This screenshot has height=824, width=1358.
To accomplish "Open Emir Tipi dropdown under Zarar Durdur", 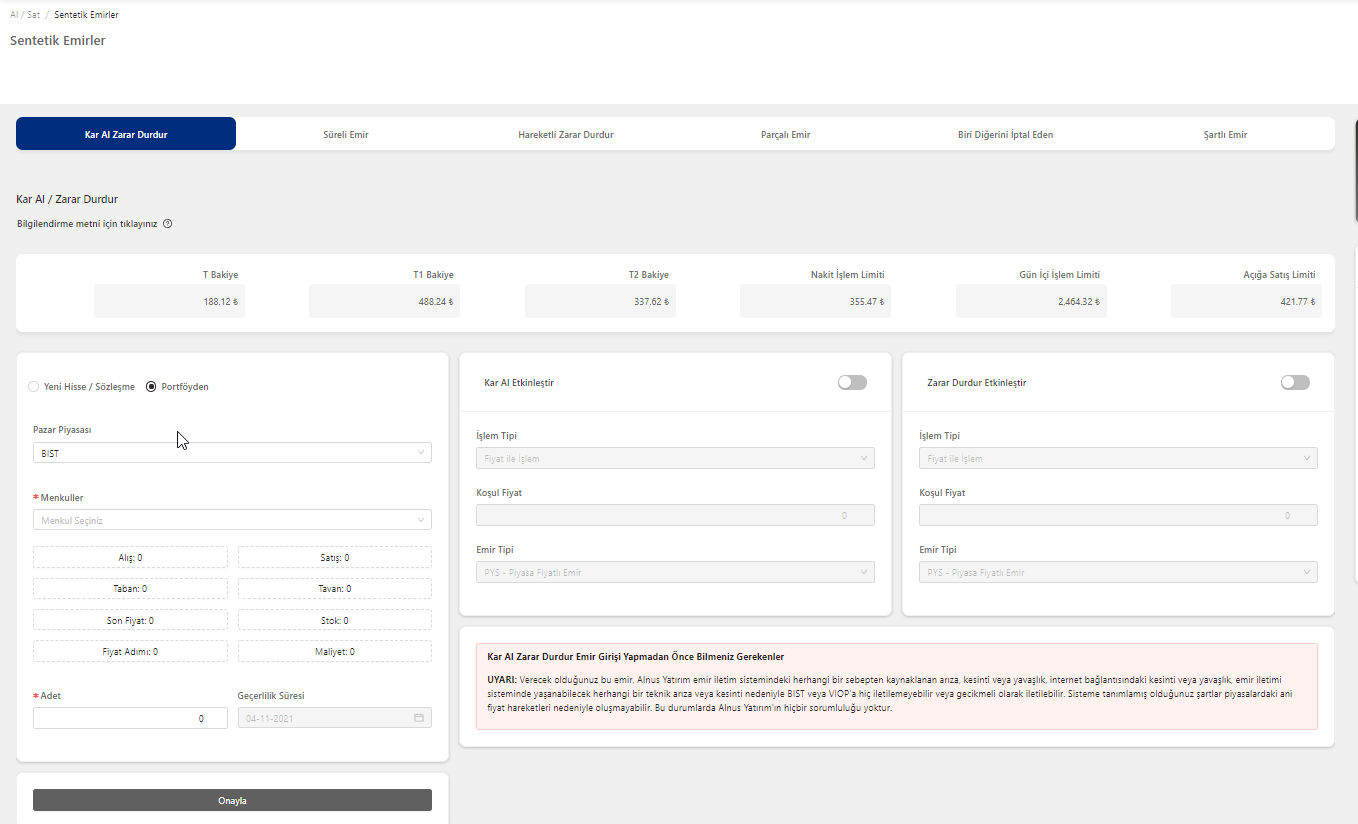I will [x=1117, y=573].
